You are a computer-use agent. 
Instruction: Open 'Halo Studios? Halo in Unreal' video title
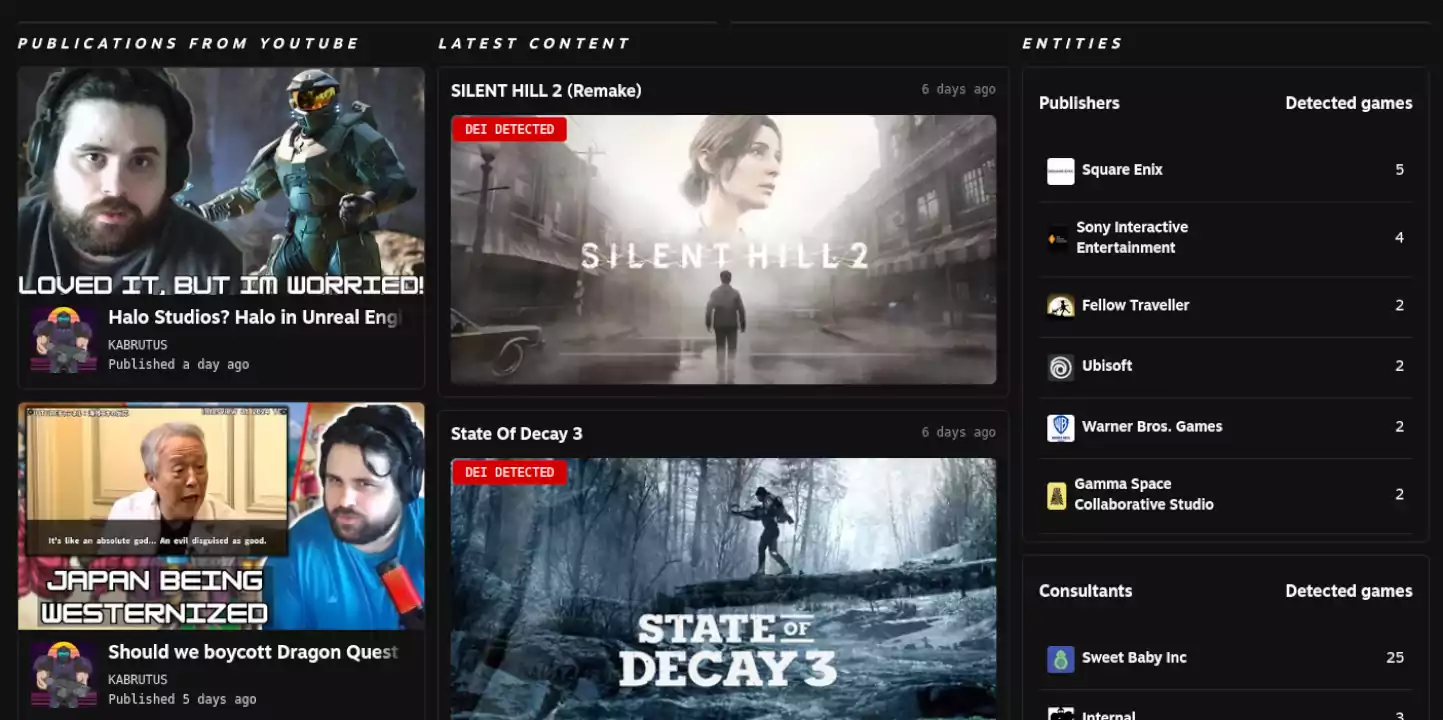(255, 318)
